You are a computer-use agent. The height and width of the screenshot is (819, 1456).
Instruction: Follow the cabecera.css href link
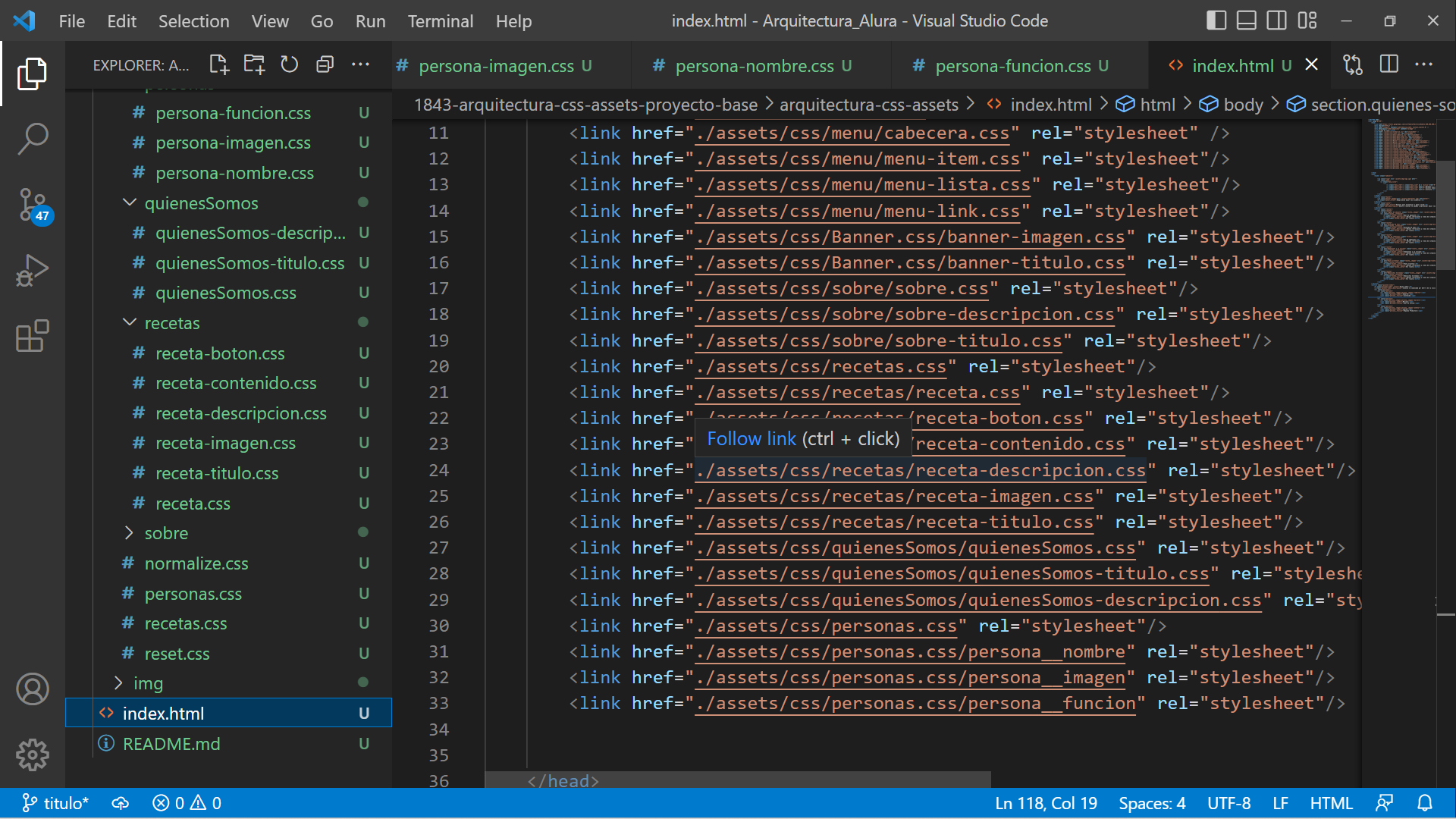pos(852,133)
